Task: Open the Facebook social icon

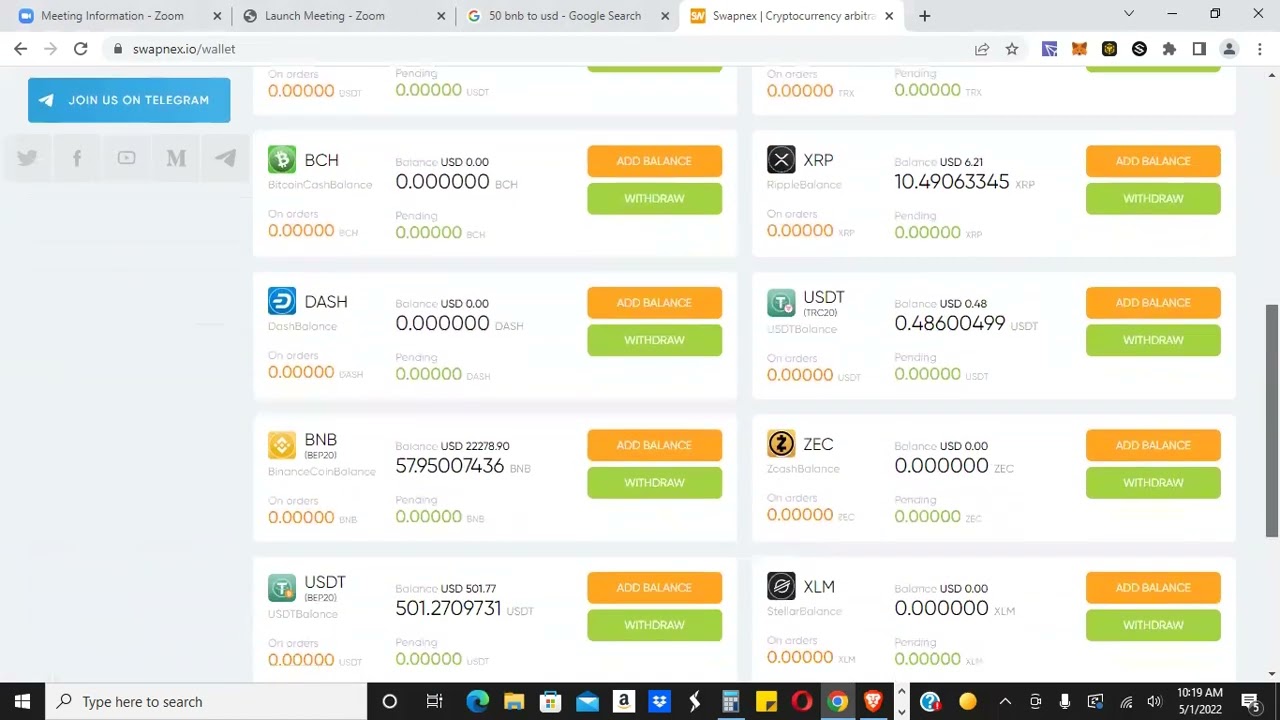Action: tap(77, 158)
